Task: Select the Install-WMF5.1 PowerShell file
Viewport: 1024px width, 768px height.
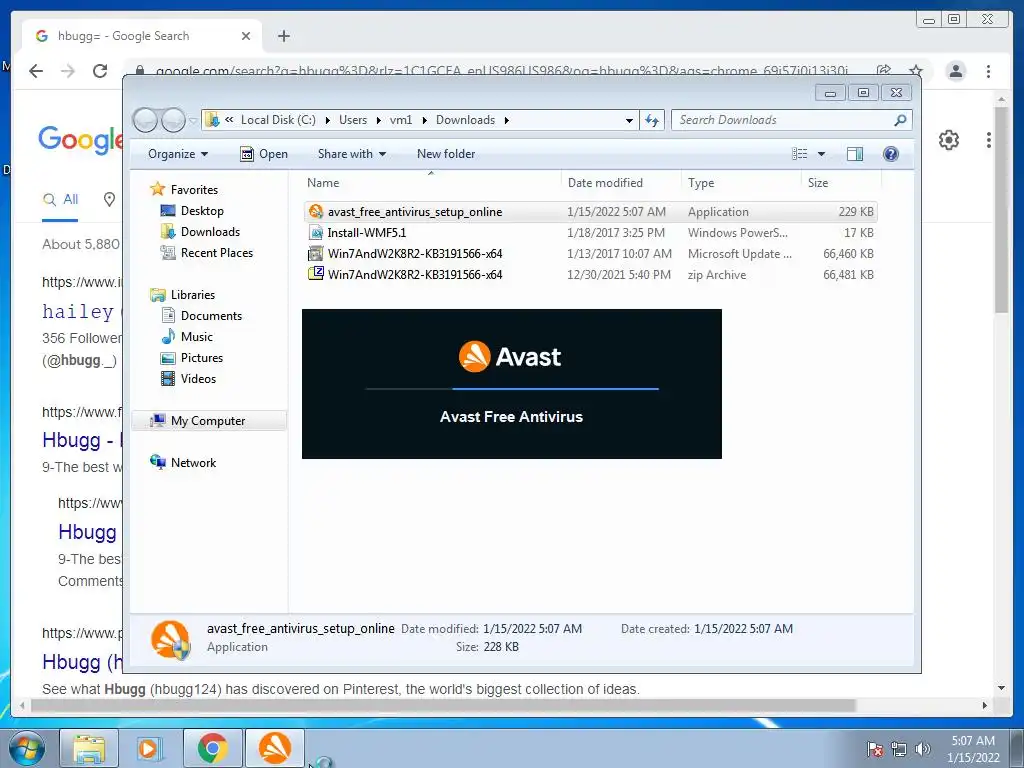Action: tap(591, 232)
